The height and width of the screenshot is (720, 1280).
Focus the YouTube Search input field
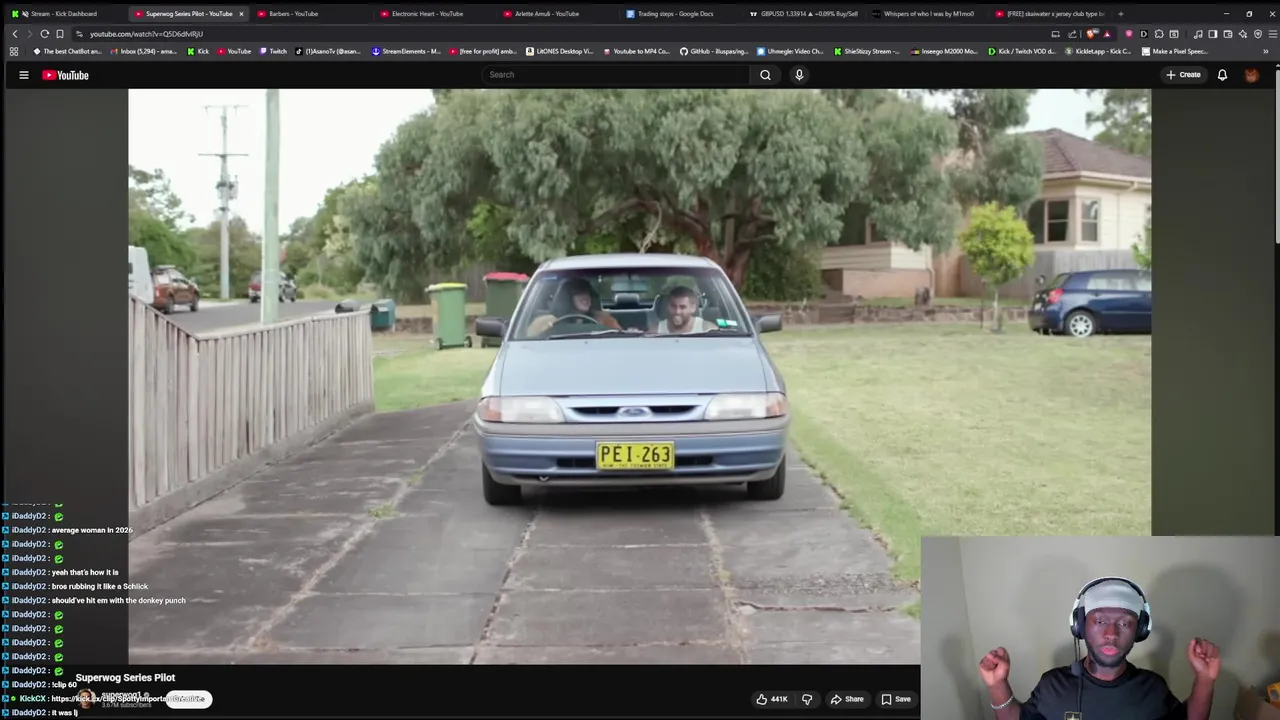tap(615, 75)
